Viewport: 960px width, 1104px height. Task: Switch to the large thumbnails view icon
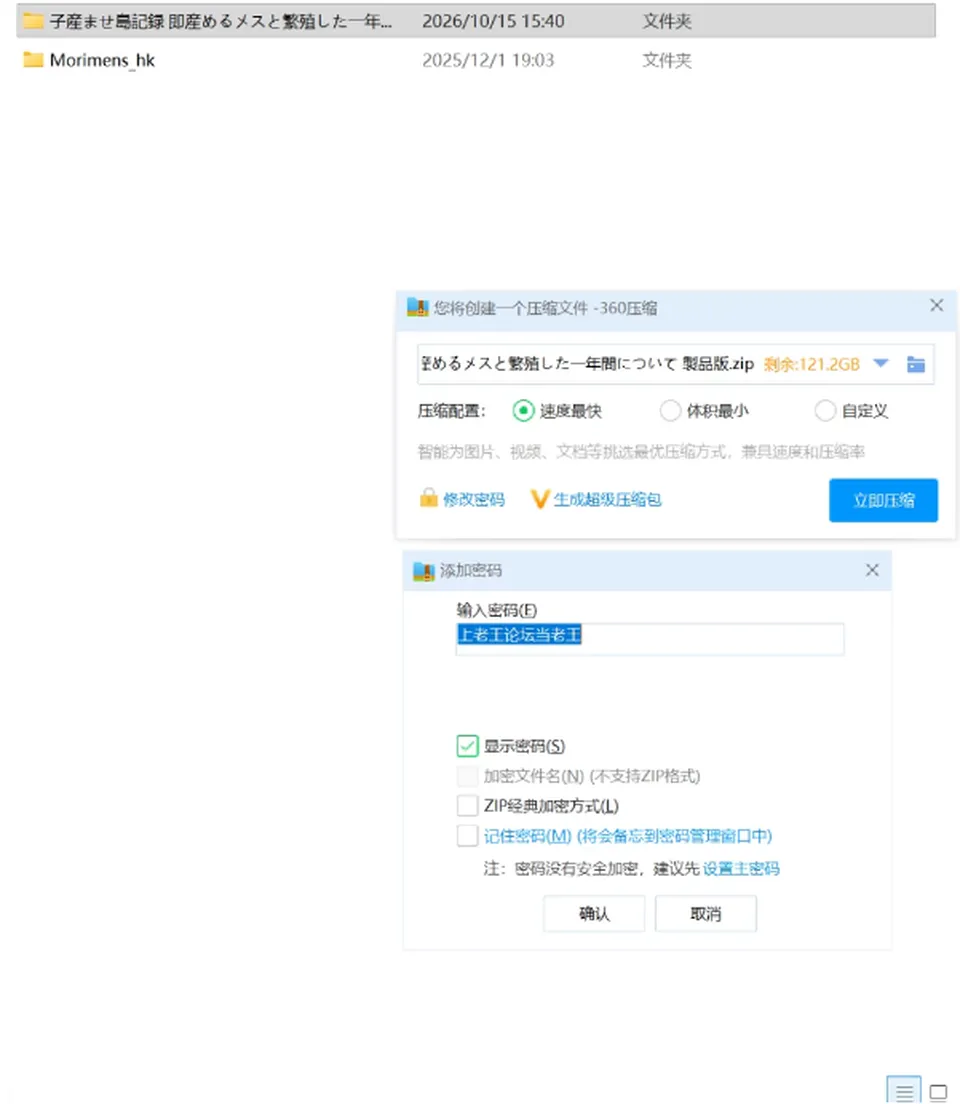pos(938,1092)
